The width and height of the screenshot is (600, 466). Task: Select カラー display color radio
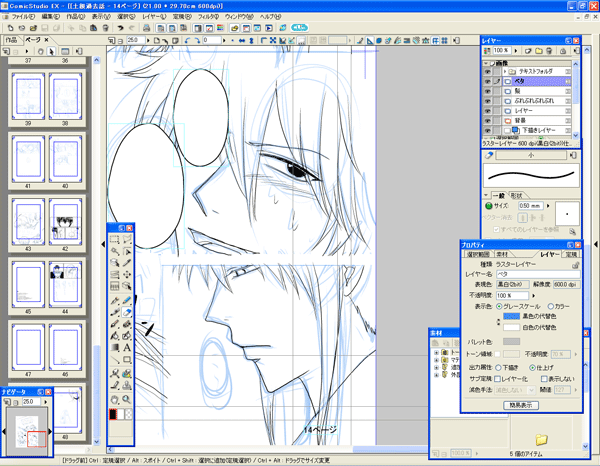pos(551,306)
